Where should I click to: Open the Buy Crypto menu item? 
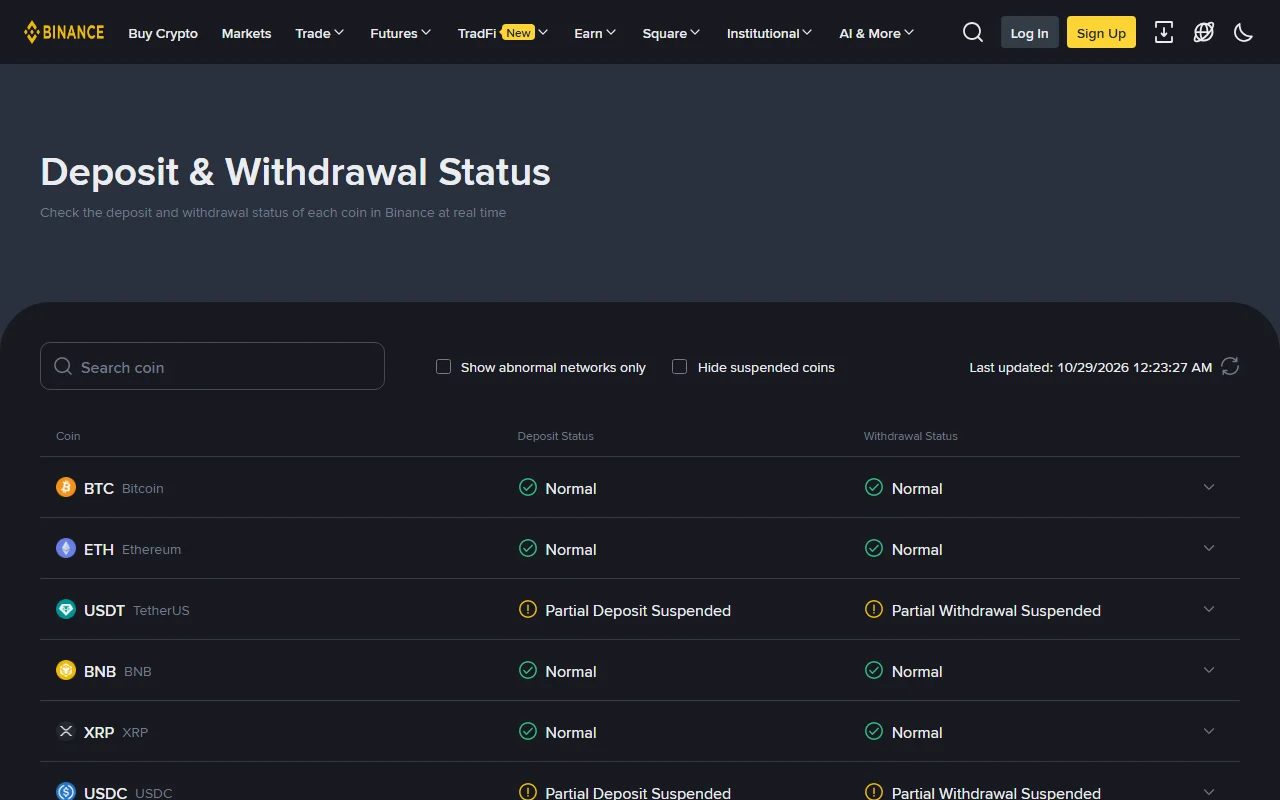163,33
